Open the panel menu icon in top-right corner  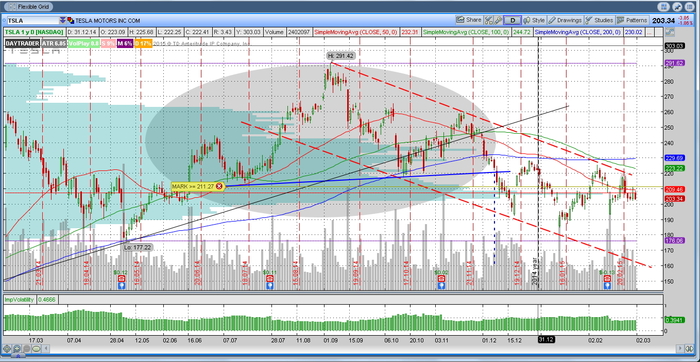(x=689, y=7)
